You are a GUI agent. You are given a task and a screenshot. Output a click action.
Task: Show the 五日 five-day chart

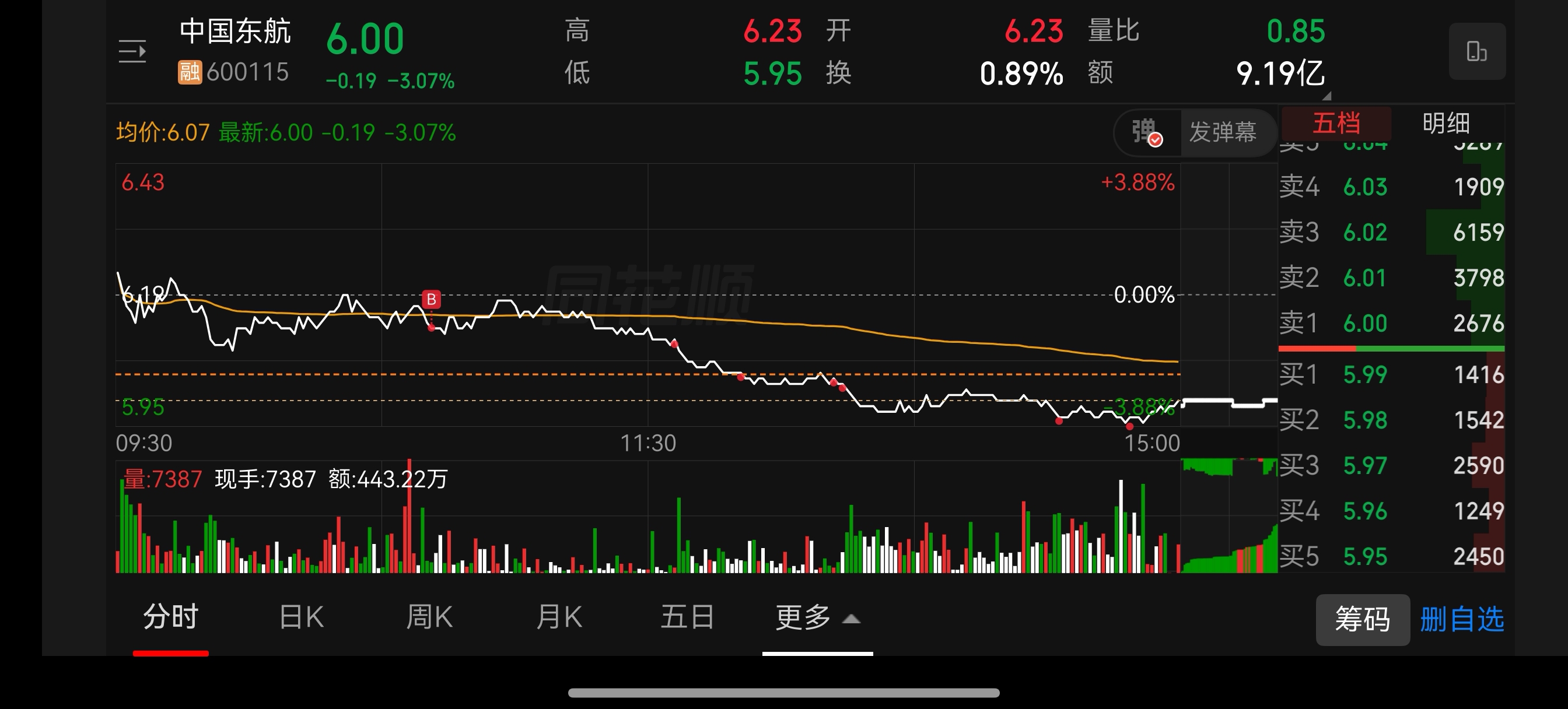[687, 616]
